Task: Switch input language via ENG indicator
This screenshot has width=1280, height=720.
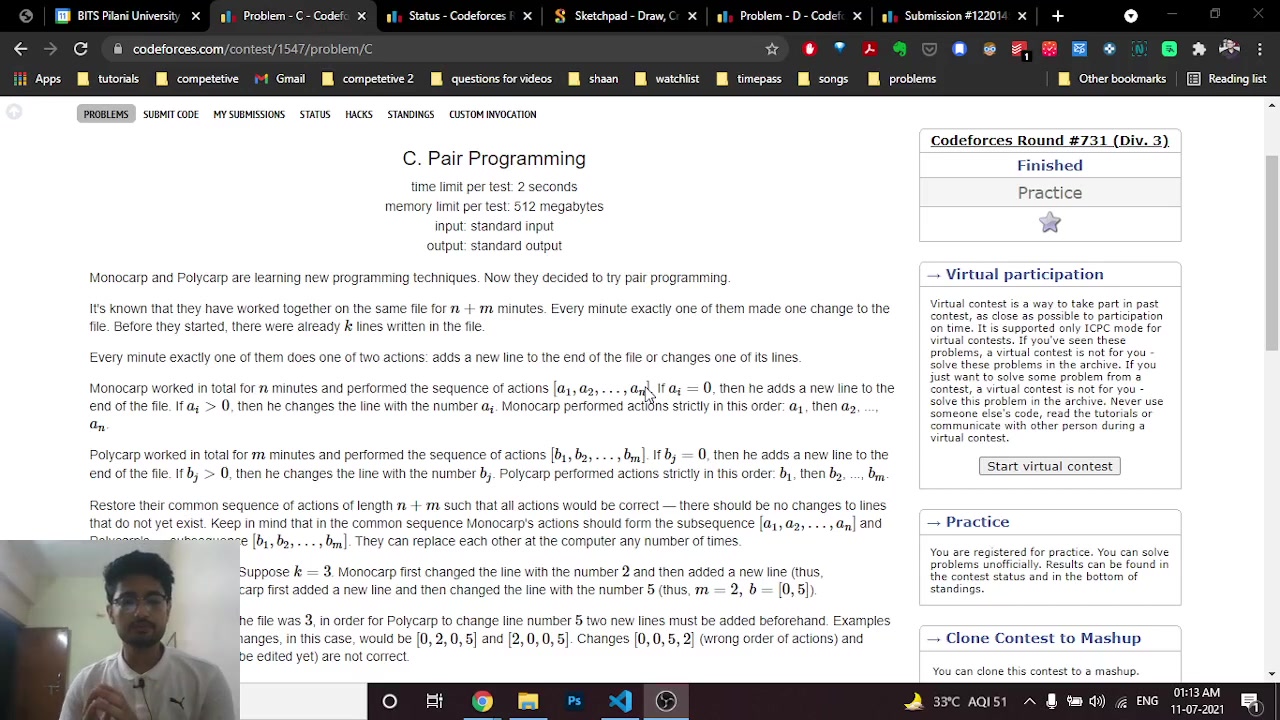Action: (1147, 701)
